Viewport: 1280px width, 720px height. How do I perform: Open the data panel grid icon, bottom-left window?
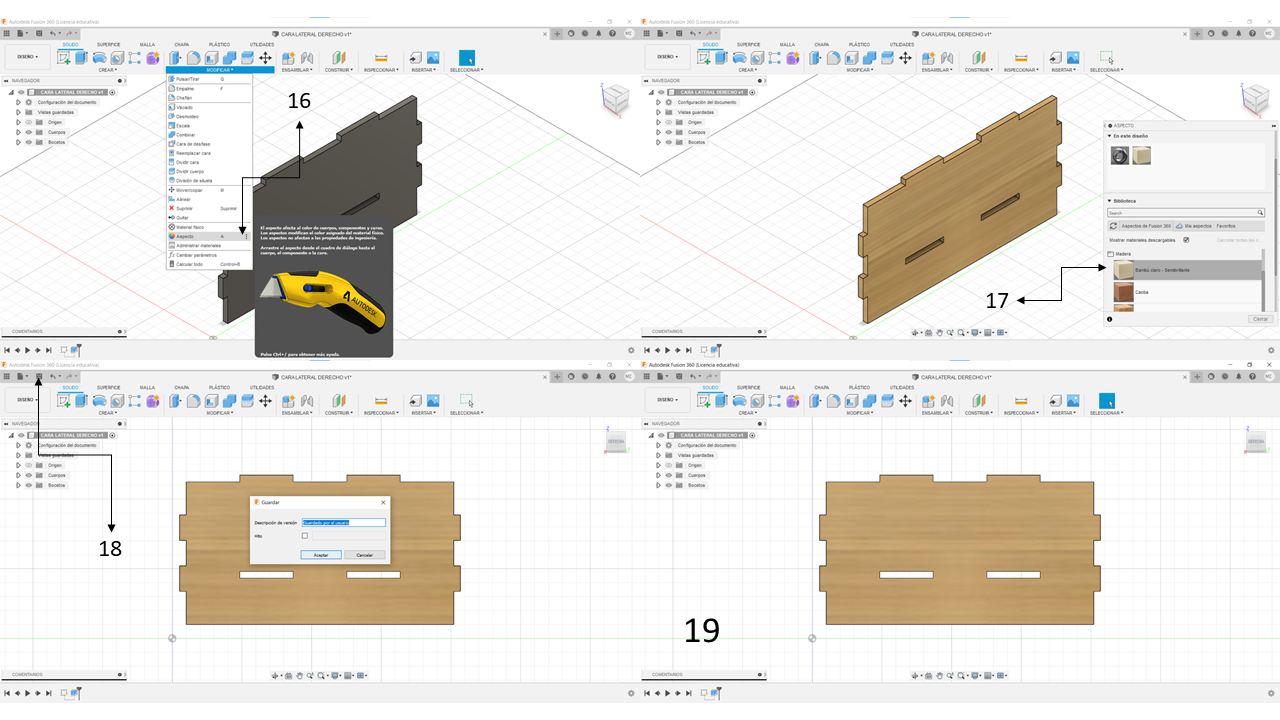coord(7,376)
